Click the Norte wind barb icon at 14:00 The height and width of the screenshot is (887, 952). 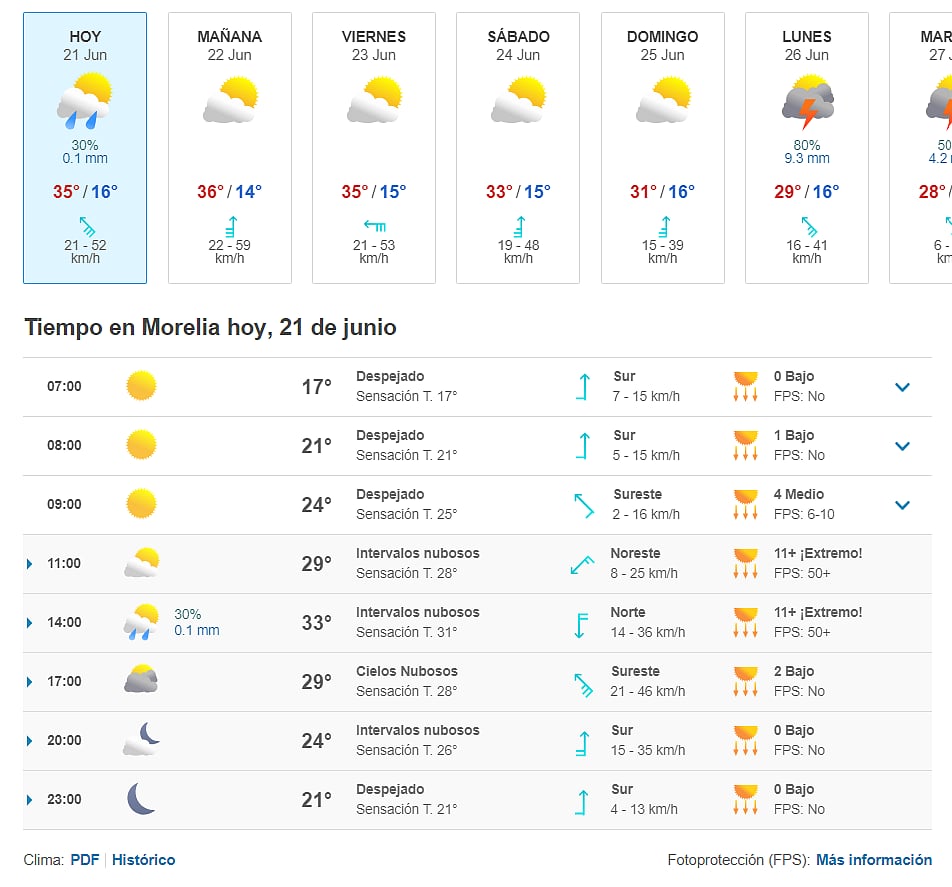tap(582, 622)
